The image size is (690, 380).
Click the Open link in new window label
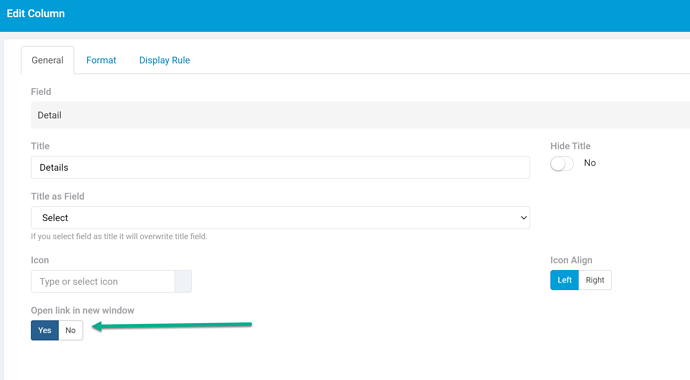pyautogui.click(x=82, y=311)
